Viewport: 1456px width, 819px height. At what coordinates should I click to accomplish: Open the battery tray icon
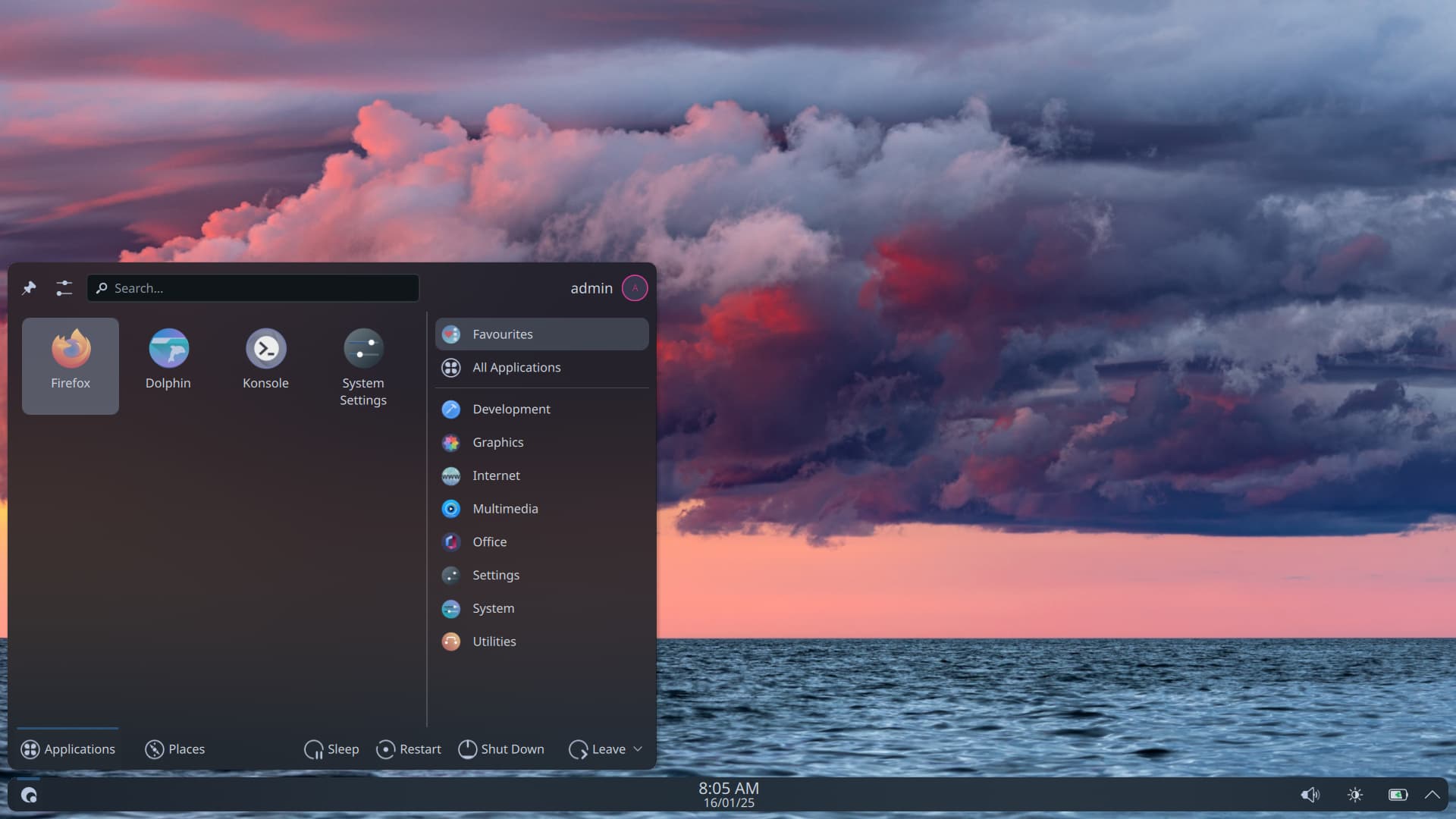[1398, 795]
